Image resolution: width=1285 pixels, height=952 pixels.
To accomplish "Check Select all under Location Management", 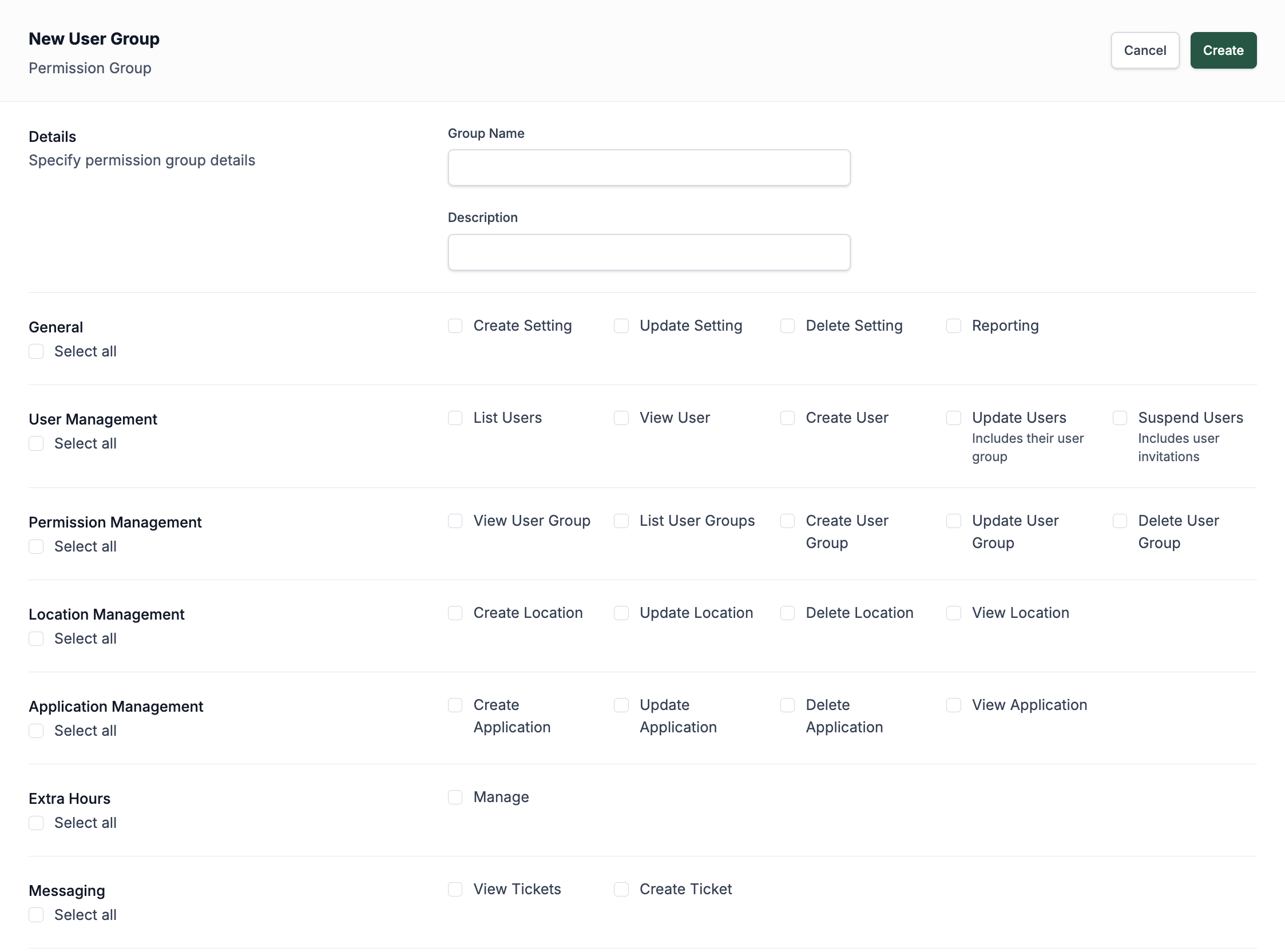I will pyautogui.click(x=36, y=638).
